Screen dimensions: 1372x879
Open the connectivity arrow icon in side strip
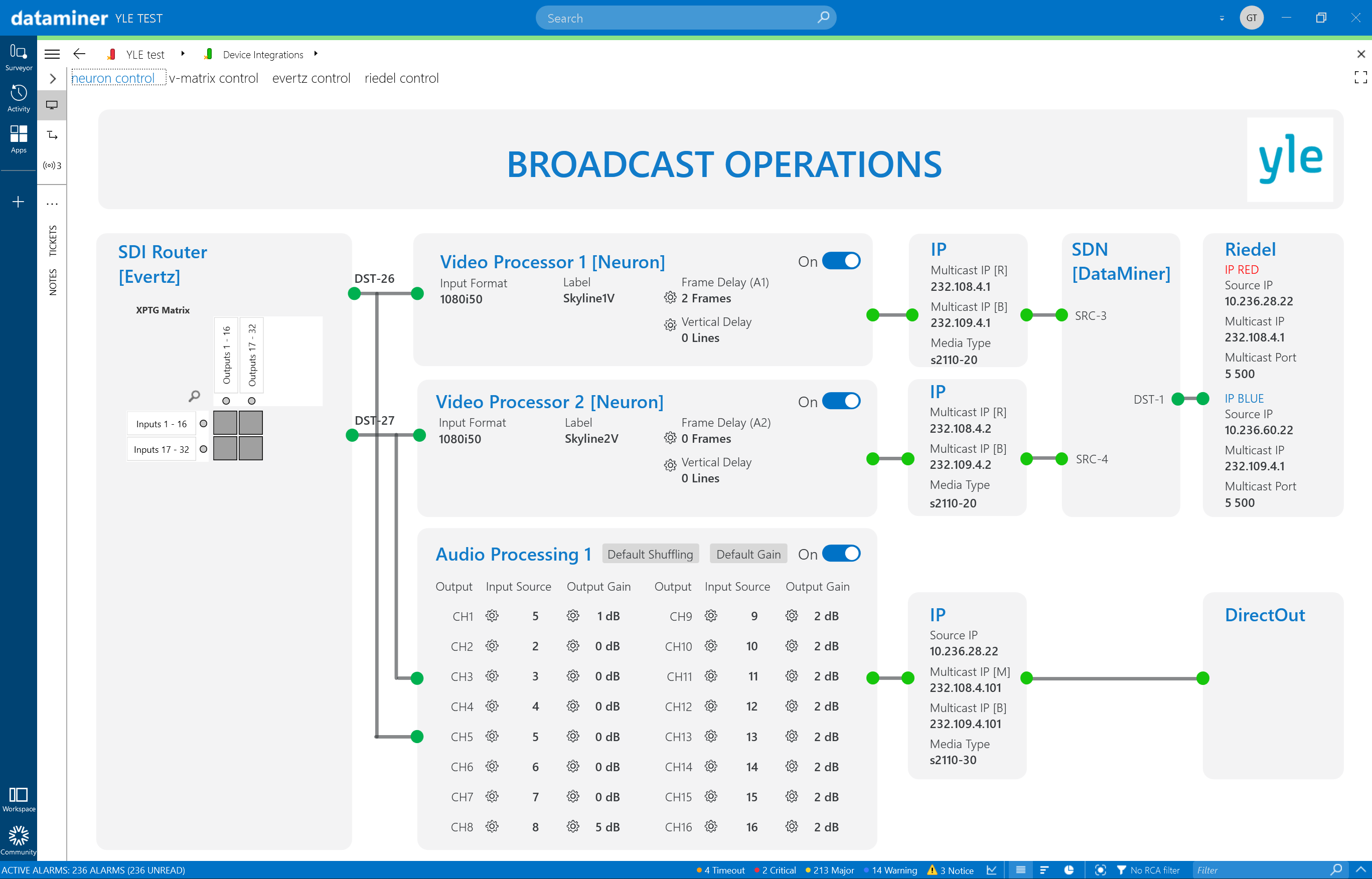click(x=52, y=135)
